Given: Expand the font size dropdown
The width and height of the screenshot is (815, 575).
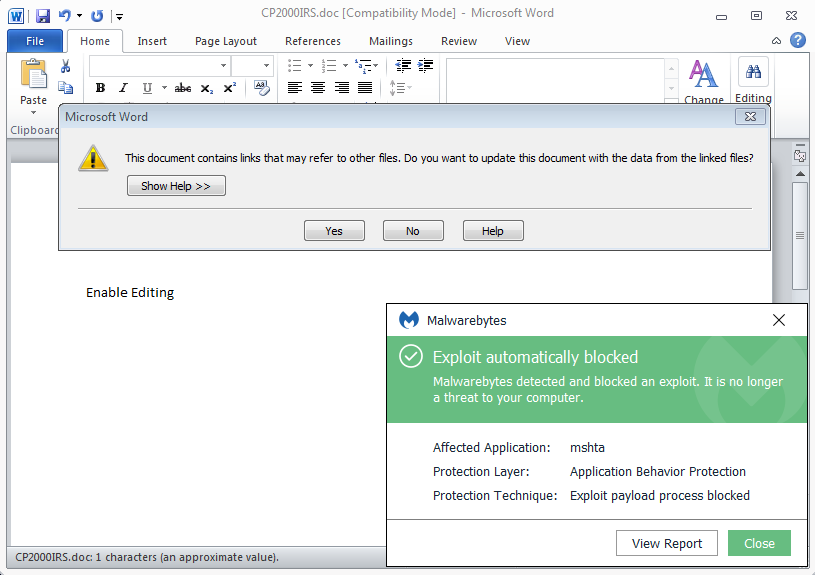Looking at the screenshot, I should (x=266, y=66).
